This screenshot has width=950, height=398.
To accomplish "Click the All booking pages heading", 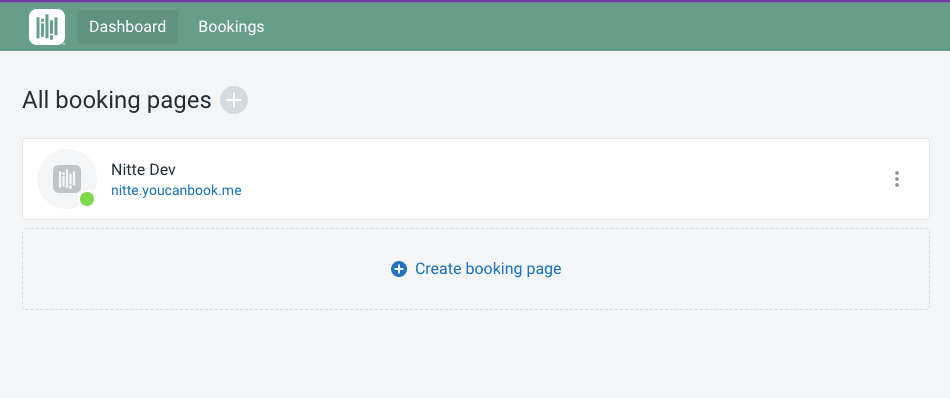I will tap(117, 100).
